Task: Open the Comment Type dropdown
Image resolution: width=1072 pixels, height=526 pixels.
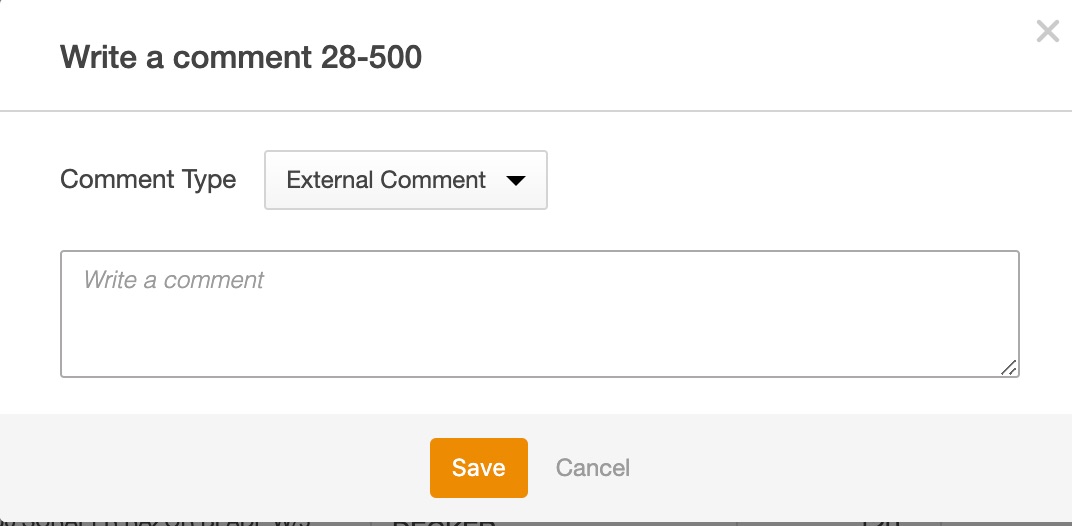Action: (405, 180)
